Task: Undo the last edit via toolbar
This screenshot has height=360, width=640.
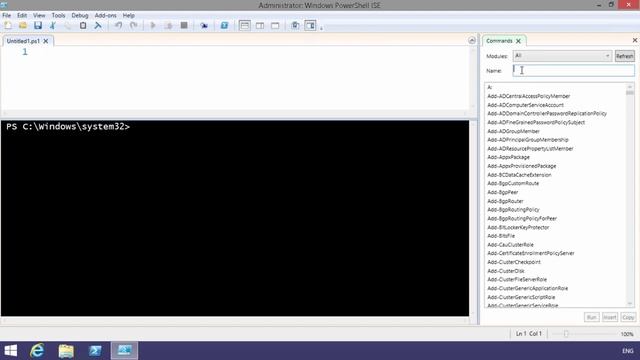Action: tap(118, 26)
